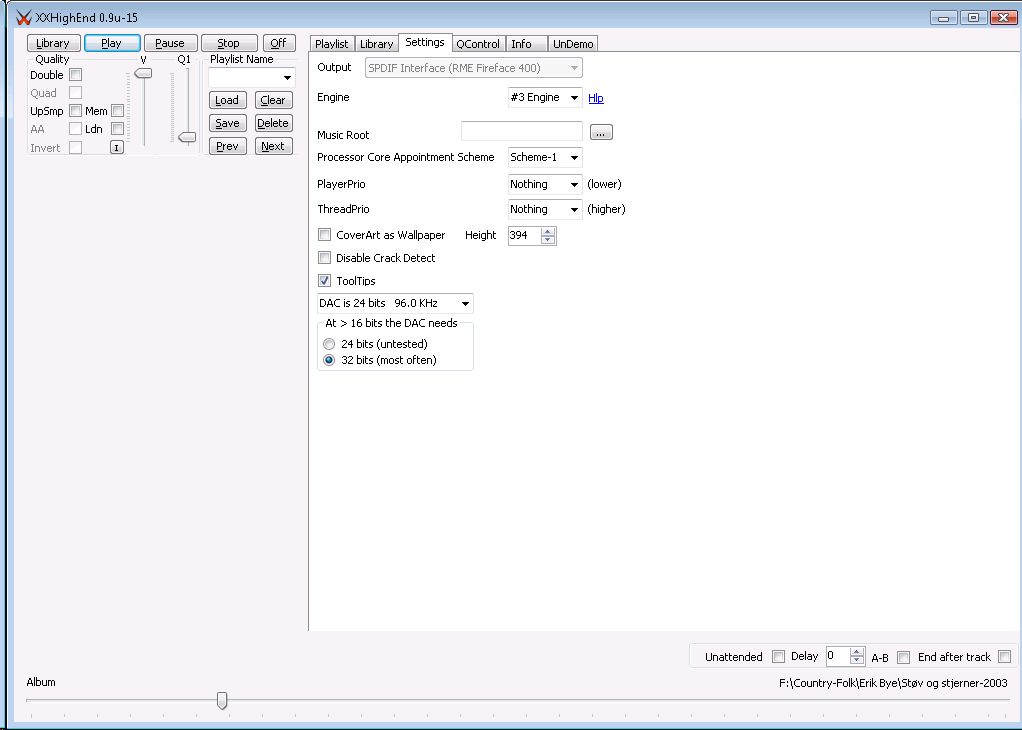1022x730 pixels.
Task: Expand the DAC is 24 bits 96.0 KHz dropdown
Action: 395,303
